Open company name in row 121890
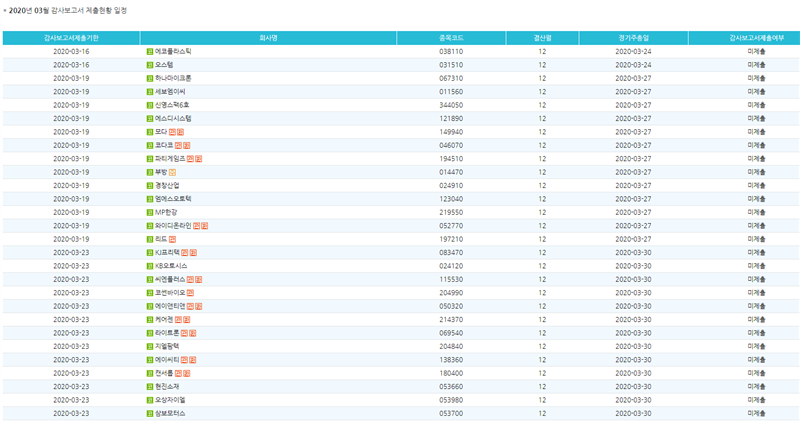The height and width of the screenshot is (422, 800). [x=173, y=118]
